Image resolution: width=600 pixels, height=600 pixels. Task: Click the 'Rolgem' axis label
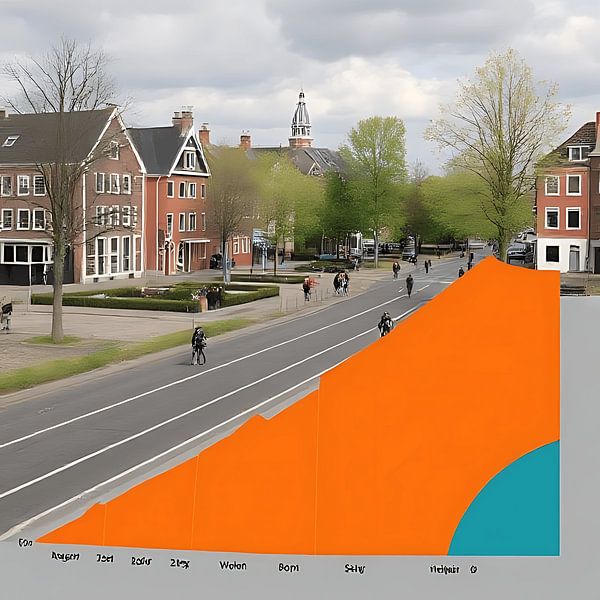[x=65, y=556]
